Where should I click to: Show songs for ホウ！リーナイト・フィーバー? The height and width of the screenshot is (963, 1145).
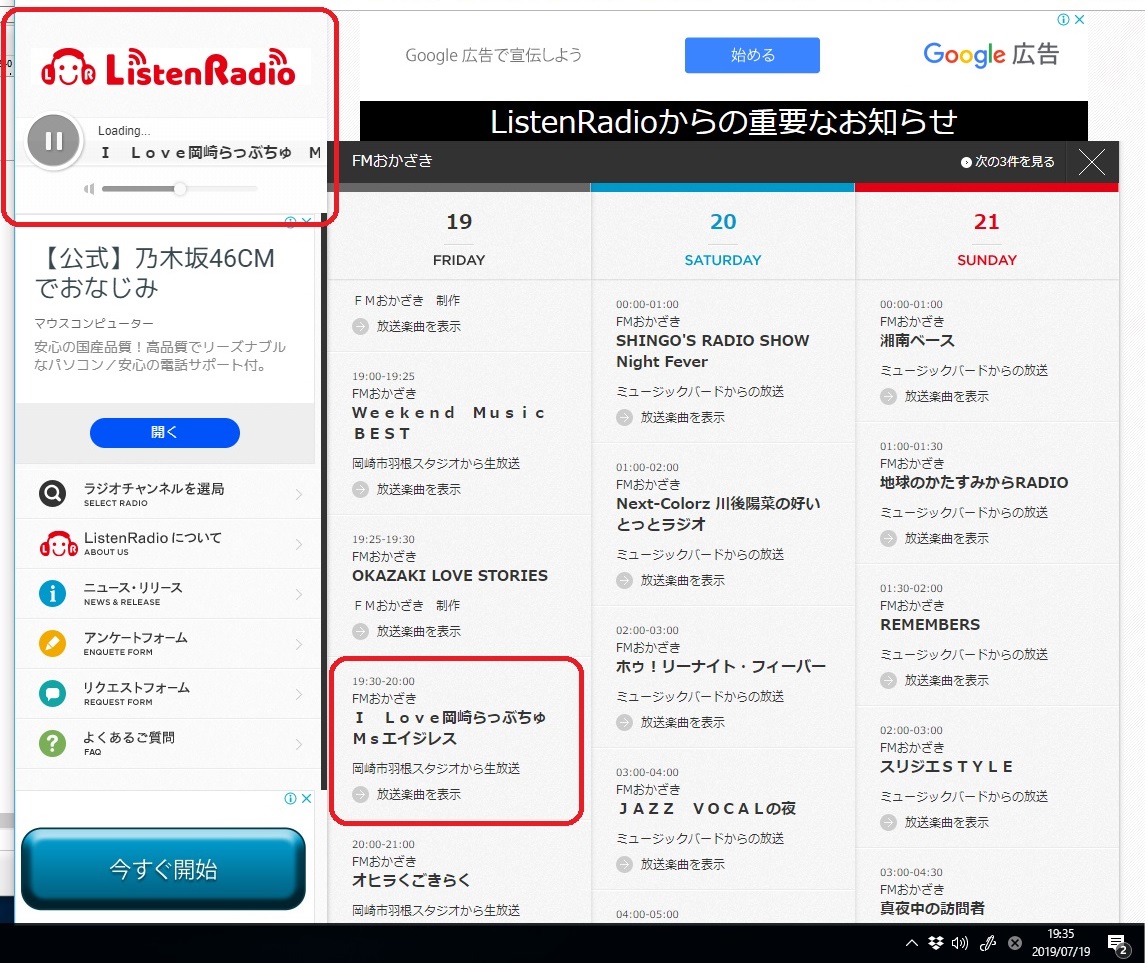pos(671,722)
